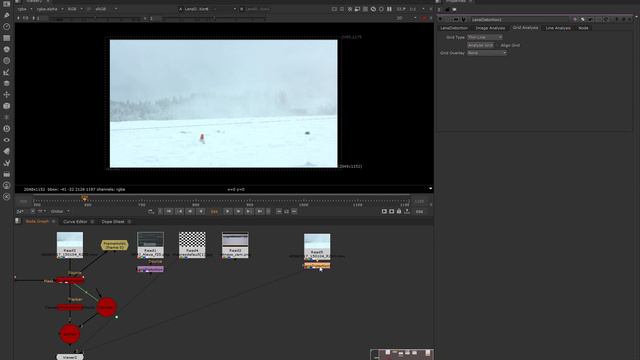Open the Channel nodes toolbar menu

[6, 38]
